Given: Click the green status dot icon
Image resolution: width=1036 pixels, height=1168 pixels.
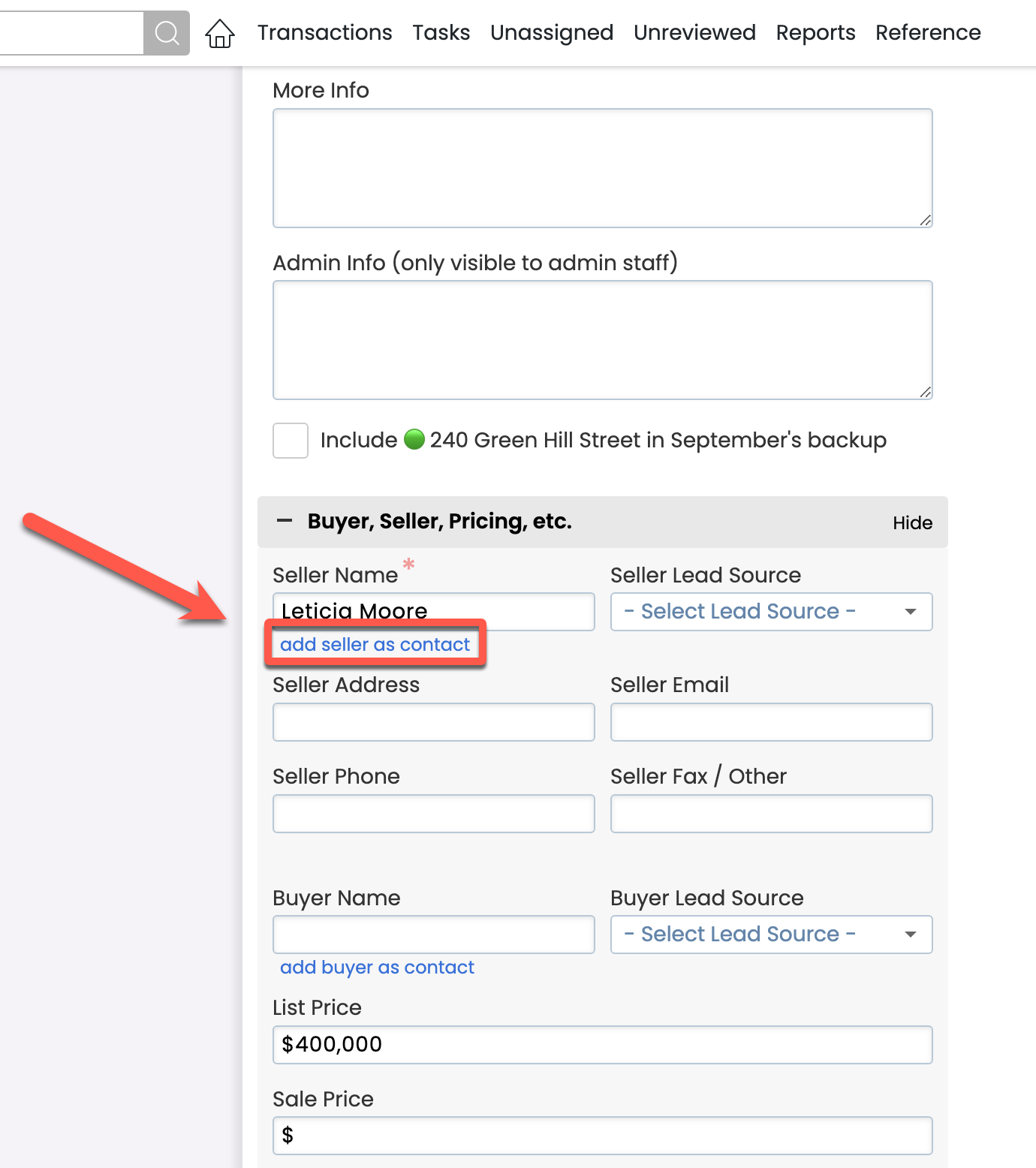Looking at the screenshot, I should pos(414,439).
